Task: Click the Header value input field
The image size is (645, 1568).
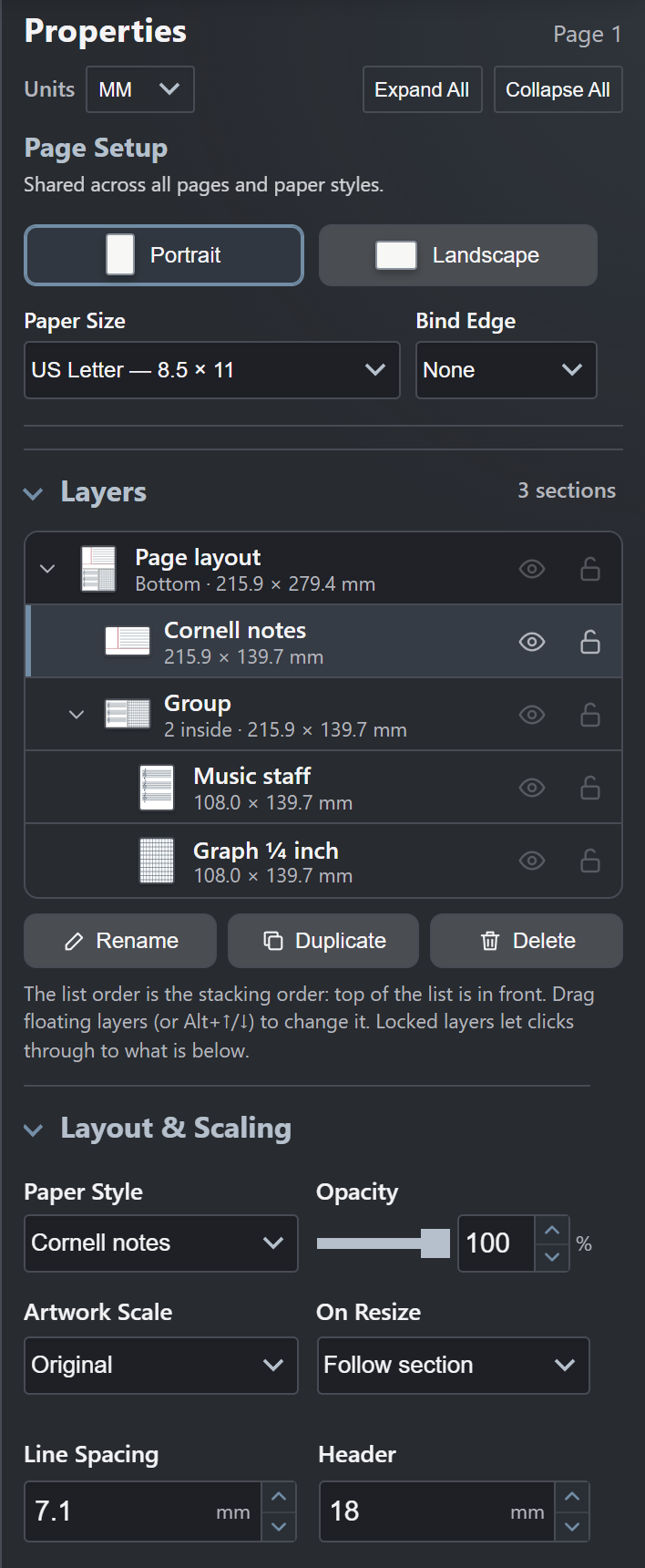Action: coord(438,1511)
